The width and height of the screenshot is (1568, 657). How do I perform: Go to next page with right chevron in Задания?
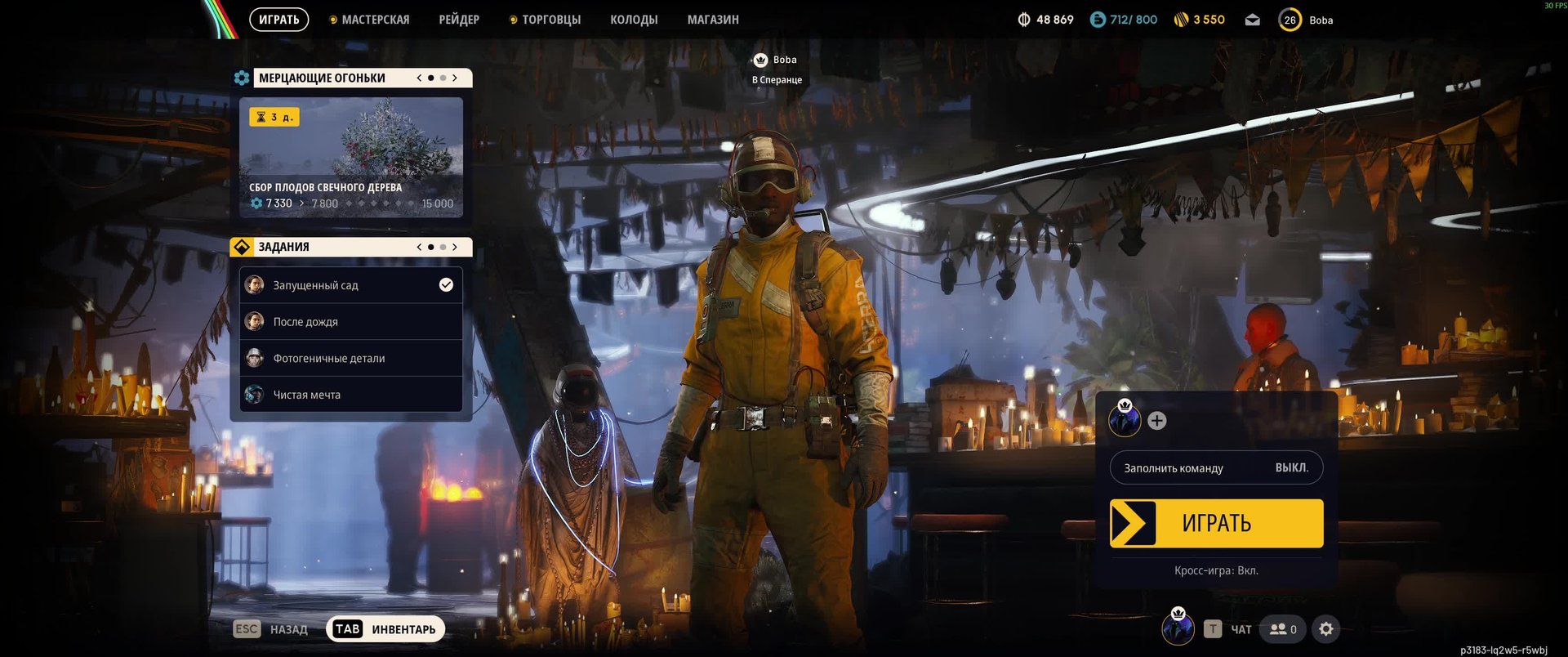(455, 247)
